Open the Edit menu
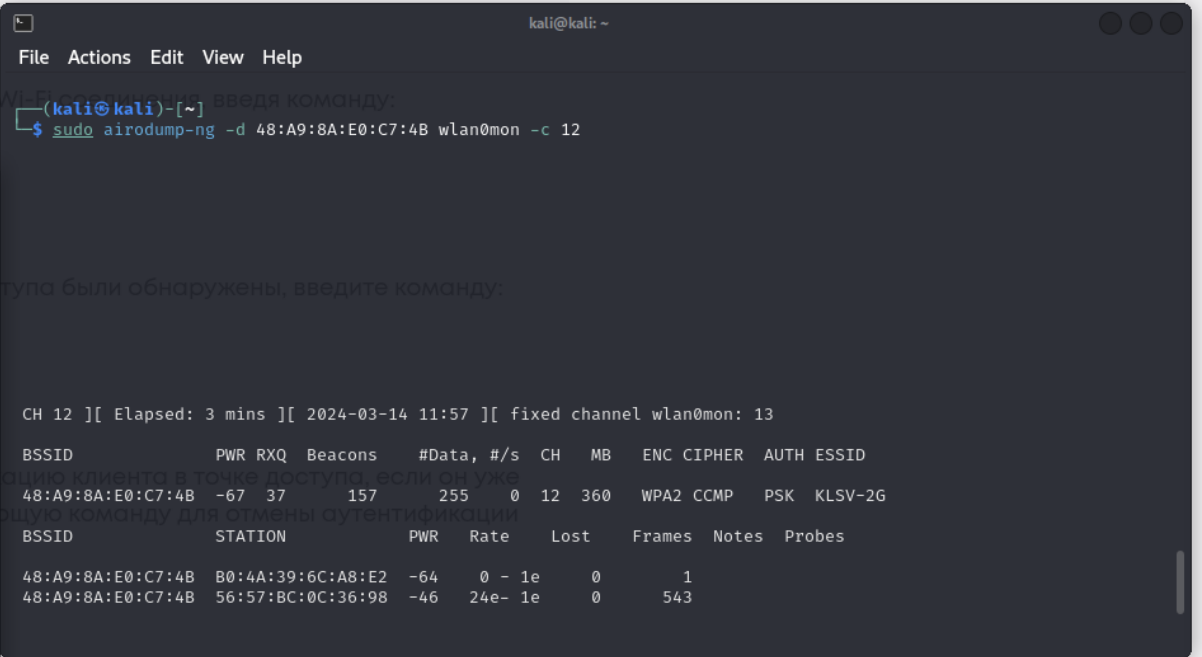Image resolution: width=1202 pixels, height=657 pixels. [166, 58]
